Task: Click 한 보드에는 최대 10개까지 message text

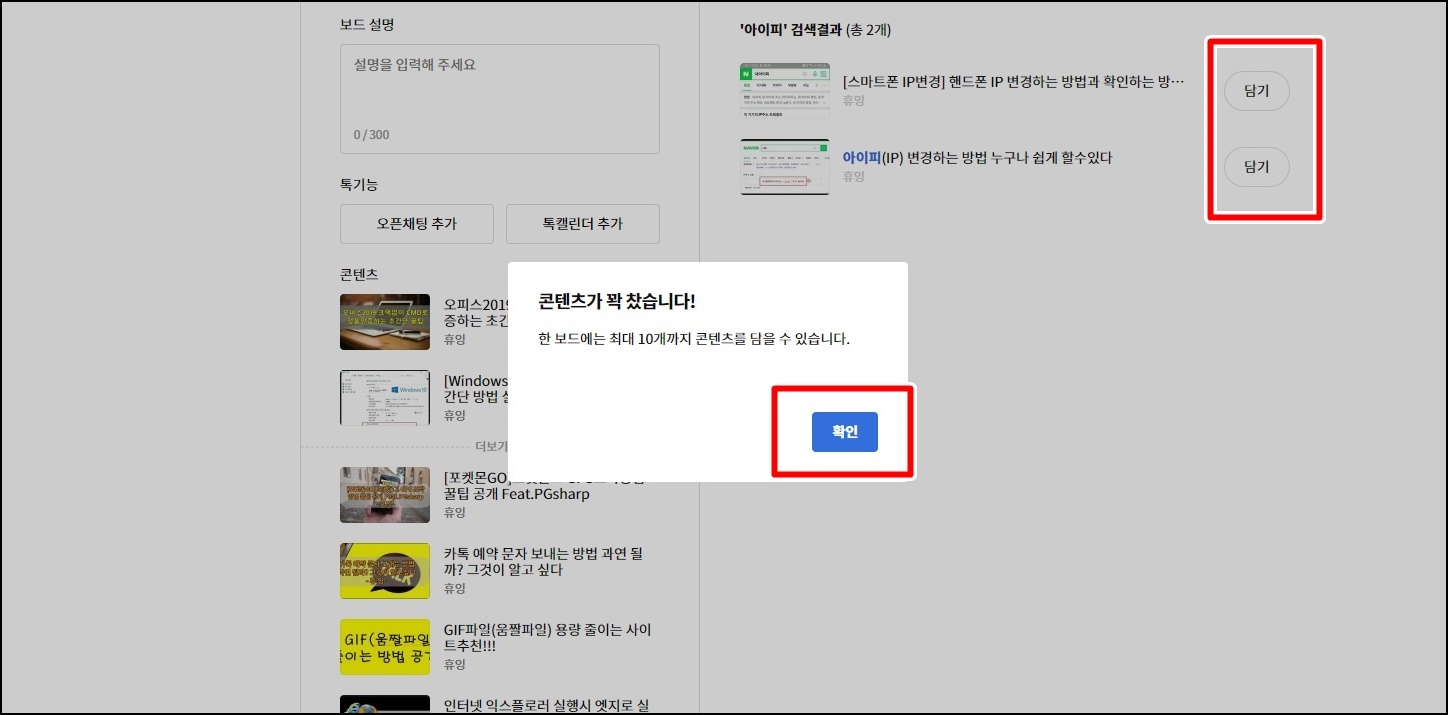Action: [694, 339]
